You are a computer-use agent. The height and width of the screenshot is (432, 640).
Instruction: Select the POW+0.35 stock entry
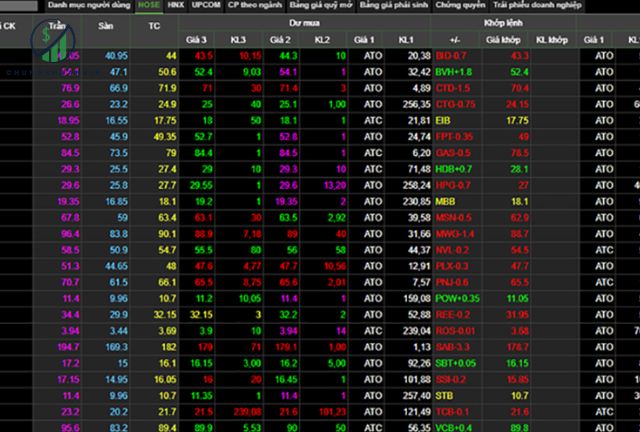click(x=458, y=298)
